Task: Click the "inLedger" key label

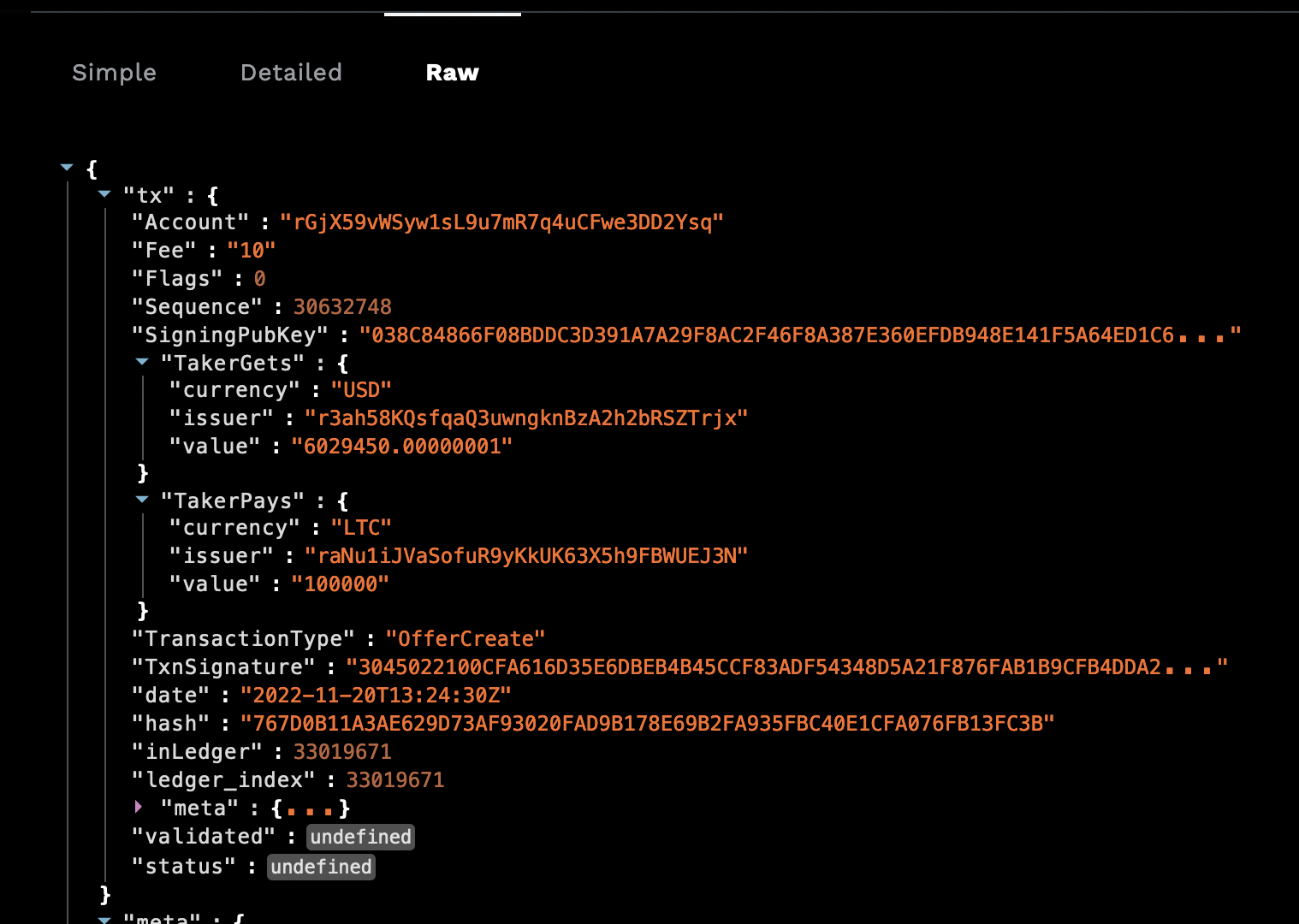Action: 197,752
